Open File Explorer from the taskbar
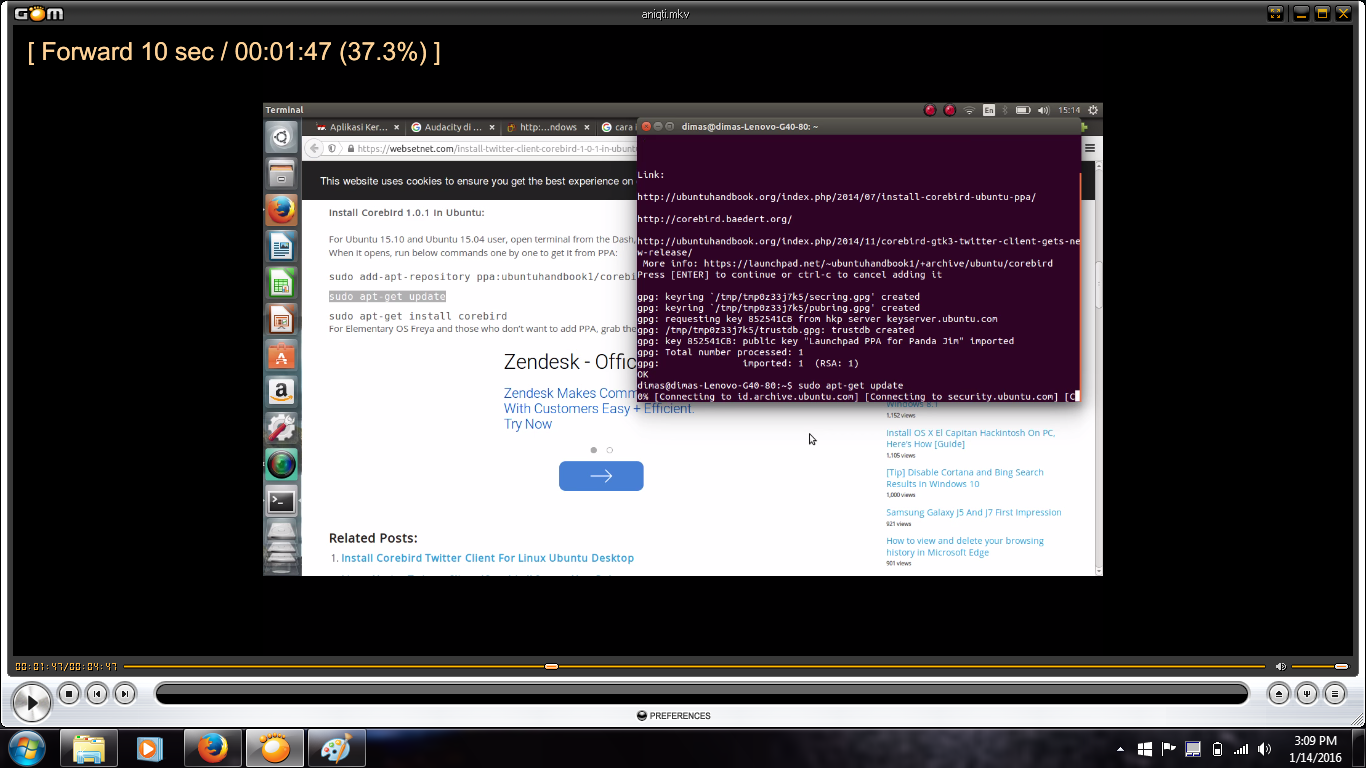The width and height of the screenshot is (1366, 768). pyautogui.click(x=89, y=748)
